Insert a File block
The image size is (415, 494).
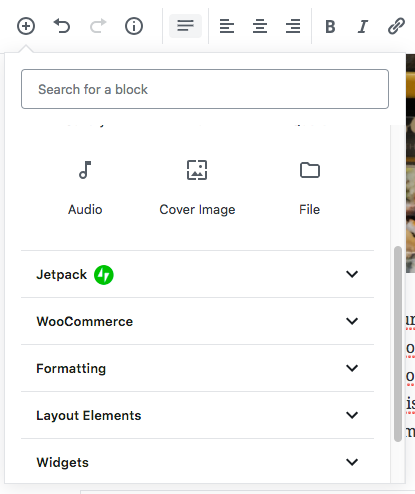pyautogui.click(x=310, y=188)
